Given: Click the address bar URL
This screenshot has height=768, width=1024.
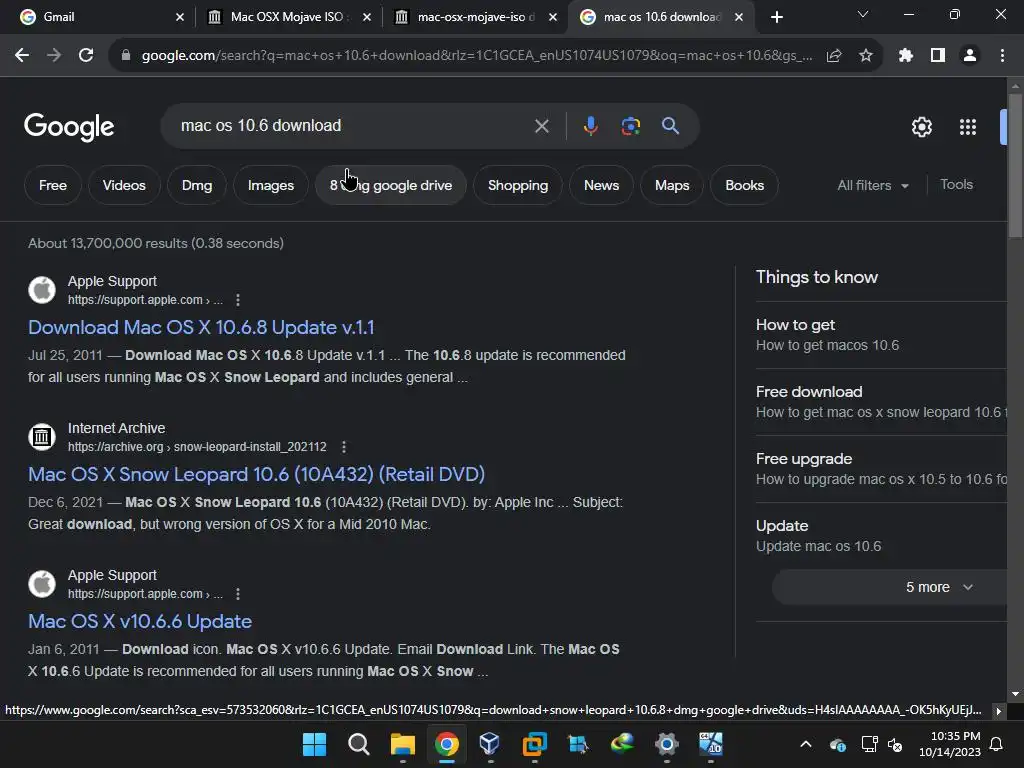Looking at the screenshot, I should pyautogui.click(x=477, y=56).
